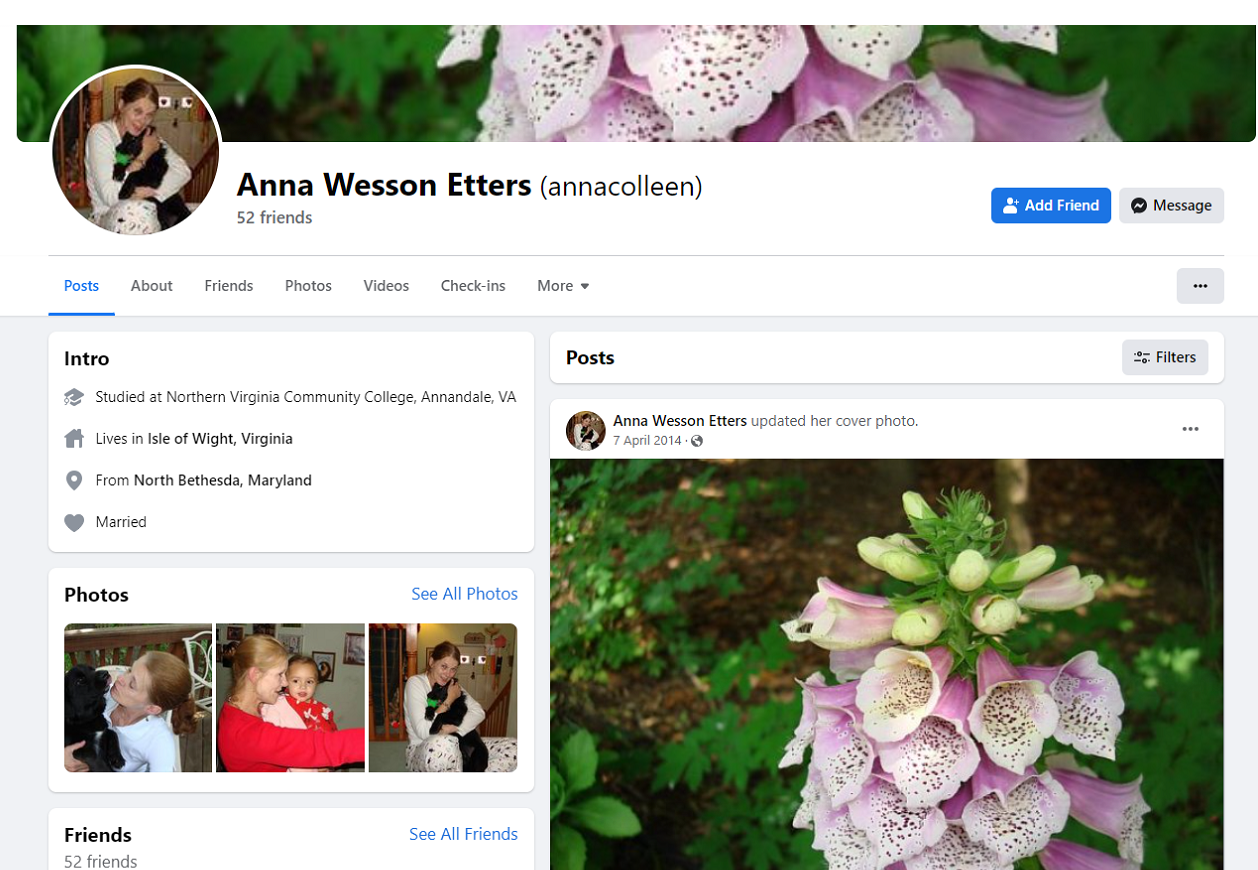Open the photo of woman in red holding child
Screen dimensions: 1258x870
pos(290,698)
